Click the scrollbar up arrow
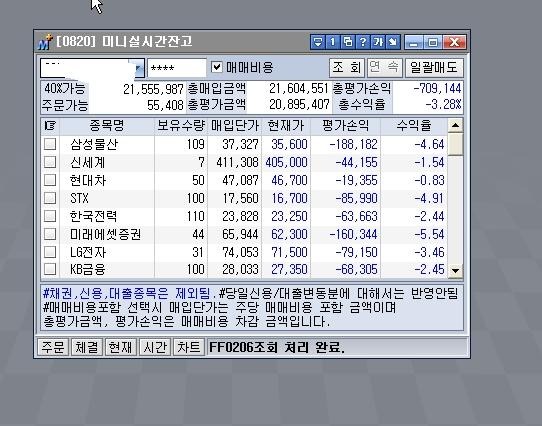The image size is (542, 426). point(455,125)
